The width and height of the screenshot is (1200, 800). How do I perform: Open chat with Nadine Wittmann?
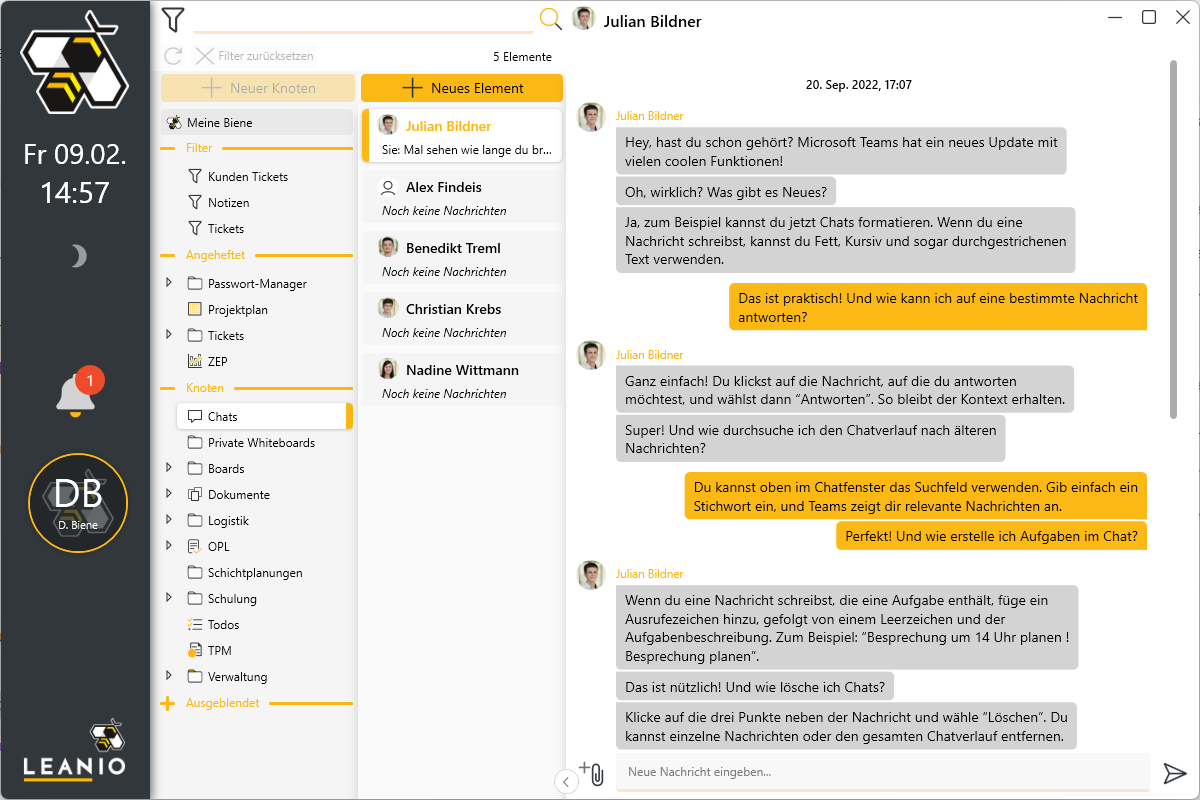462,381
